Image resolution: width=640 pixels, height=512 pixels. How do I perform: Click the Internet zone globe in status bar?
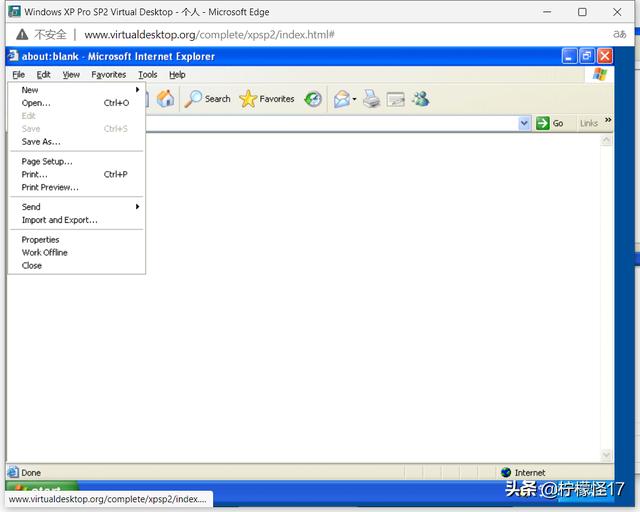click(506, 472)
